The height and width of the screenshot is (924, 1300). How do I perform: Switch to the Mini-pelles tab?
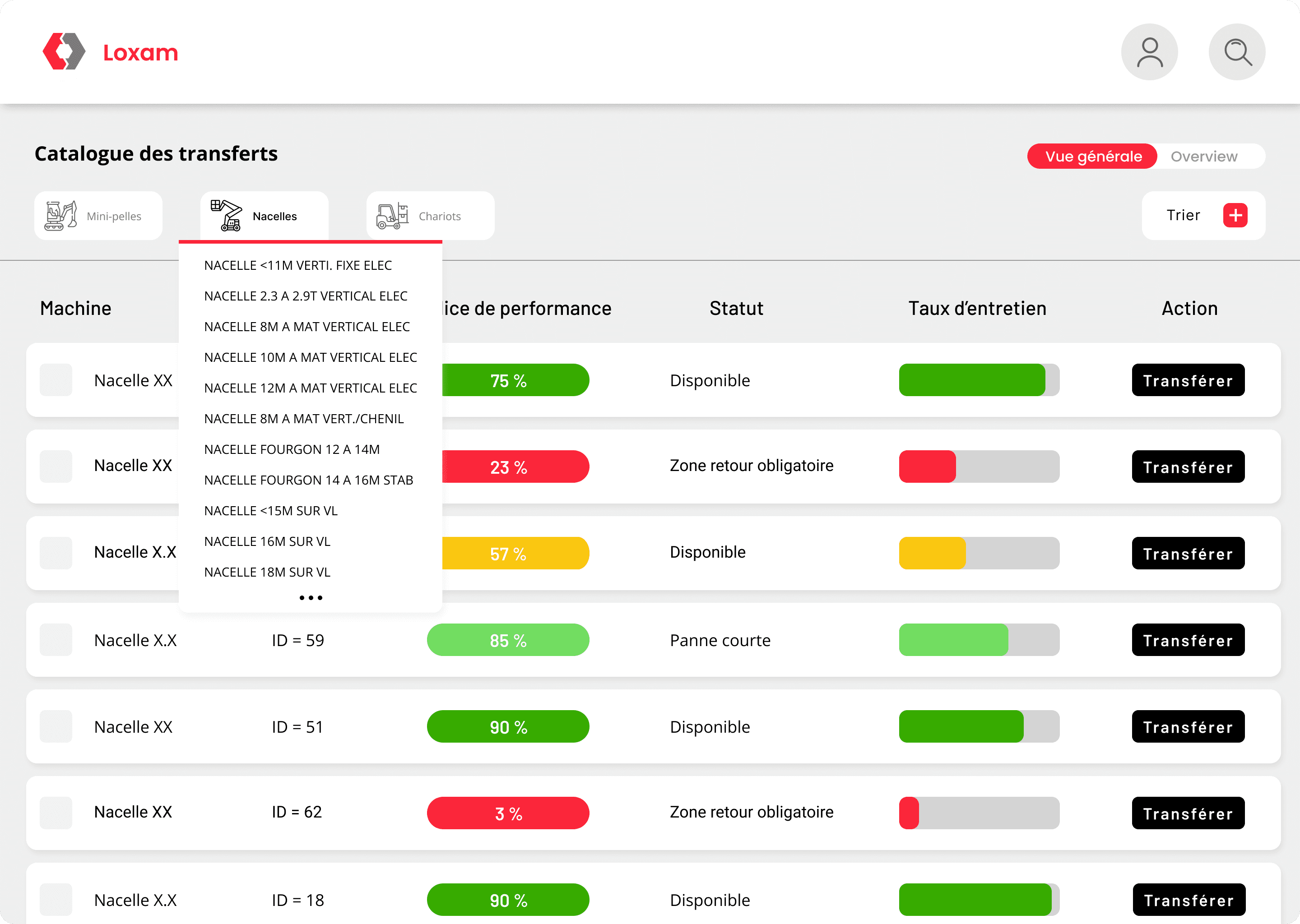click(x=114, y=216)
